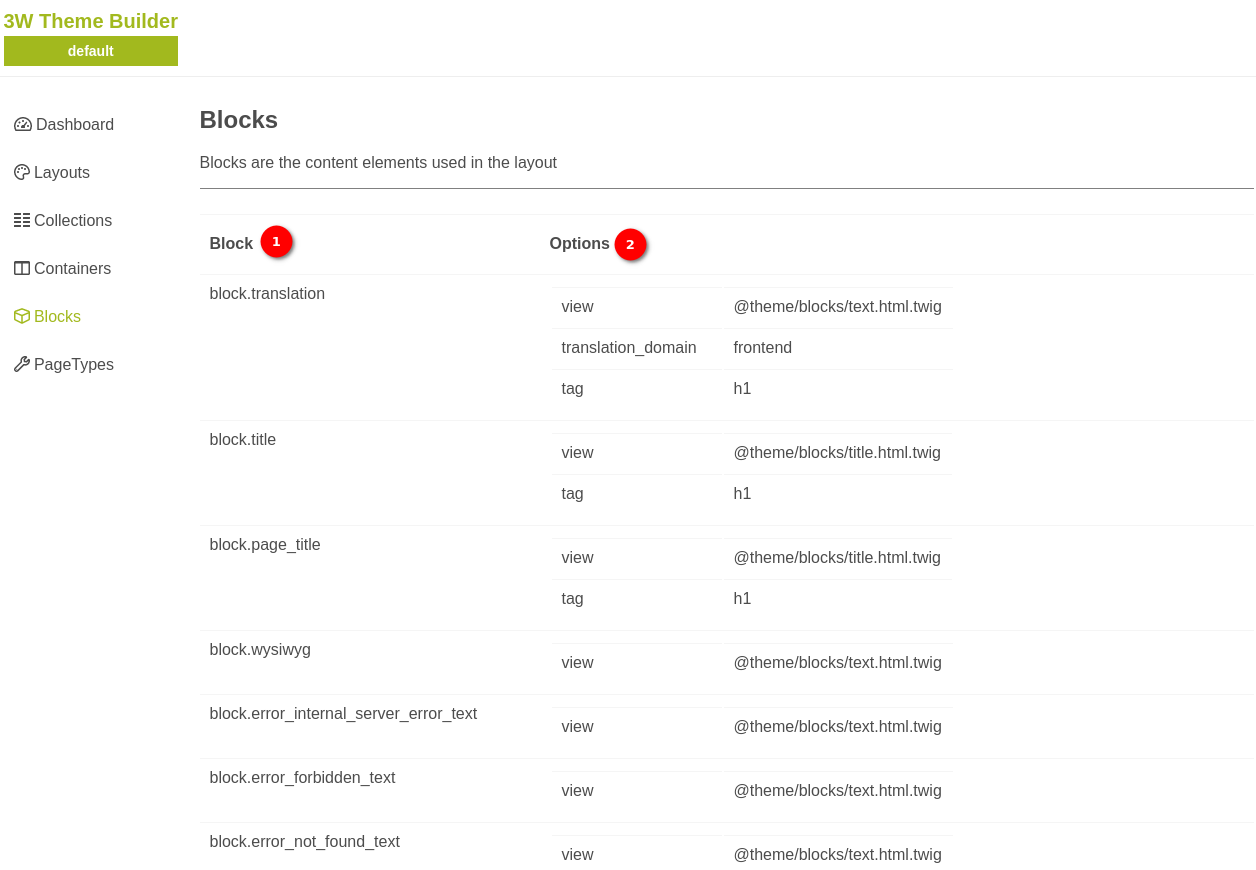
Task: Go to the Layouts section
Action: 62,173
